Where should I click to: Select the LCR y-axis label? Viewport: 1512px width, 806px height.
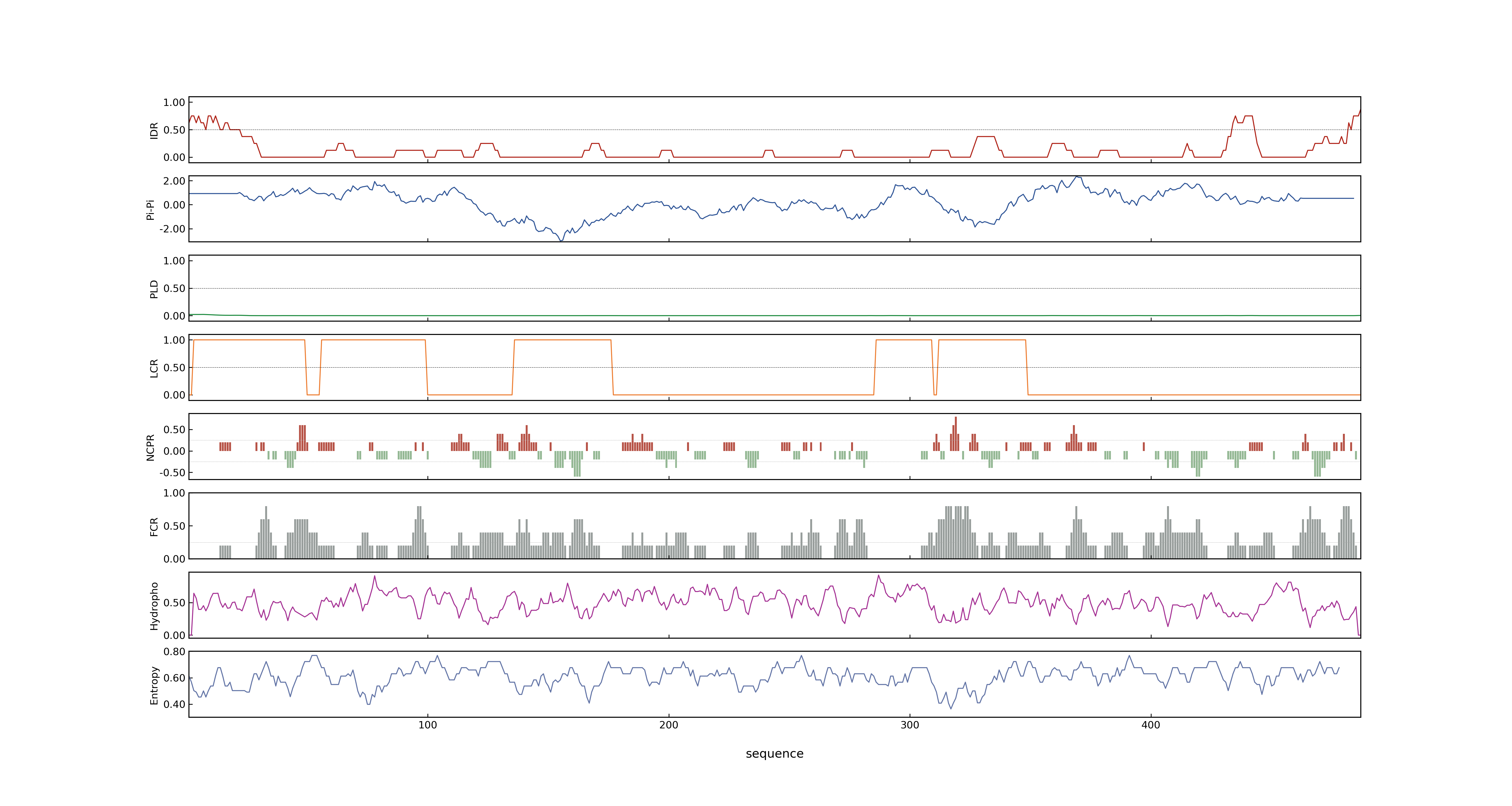pos(154,368)
